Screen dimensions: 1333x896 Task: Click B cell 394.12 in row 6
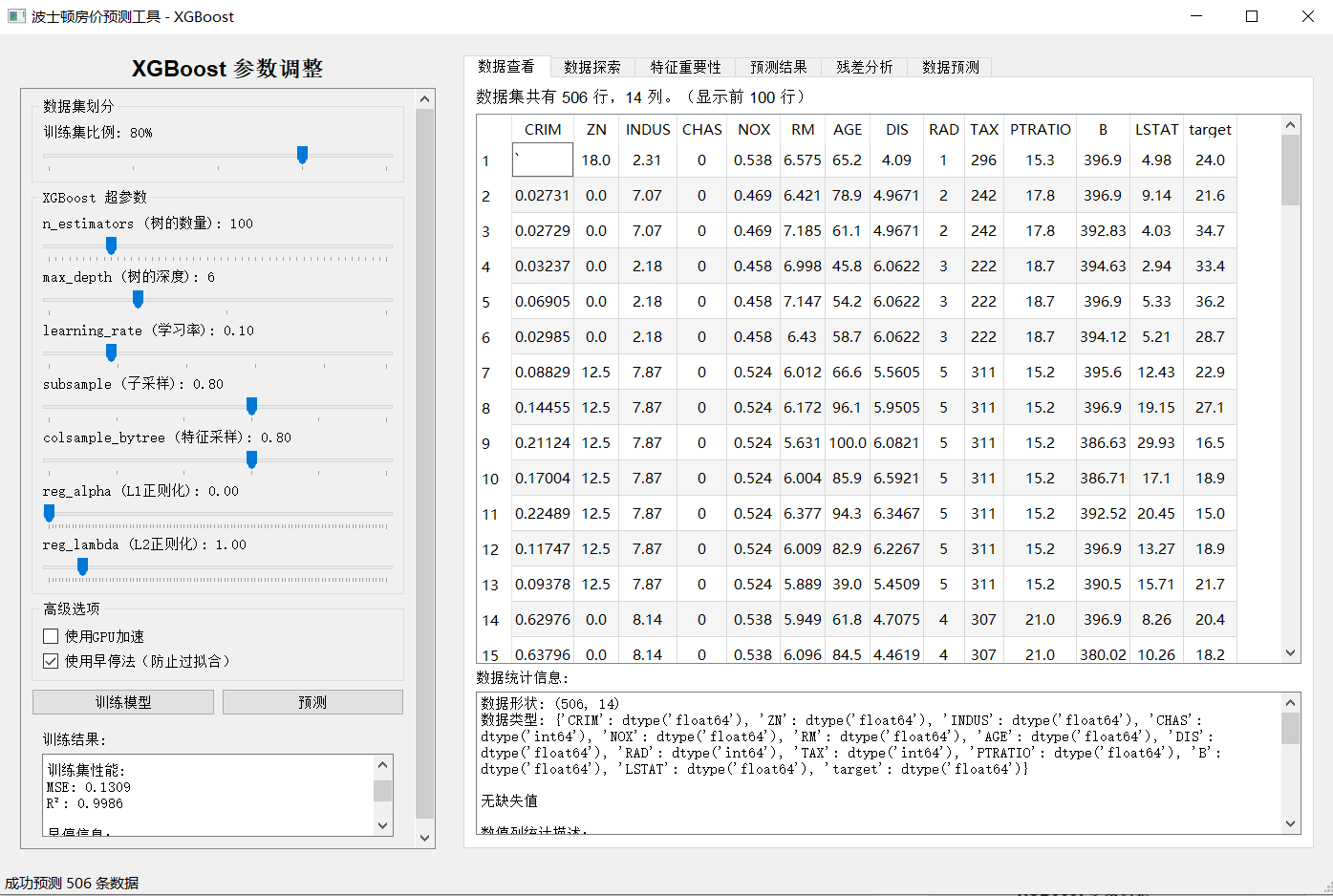tap(1103, 336)
